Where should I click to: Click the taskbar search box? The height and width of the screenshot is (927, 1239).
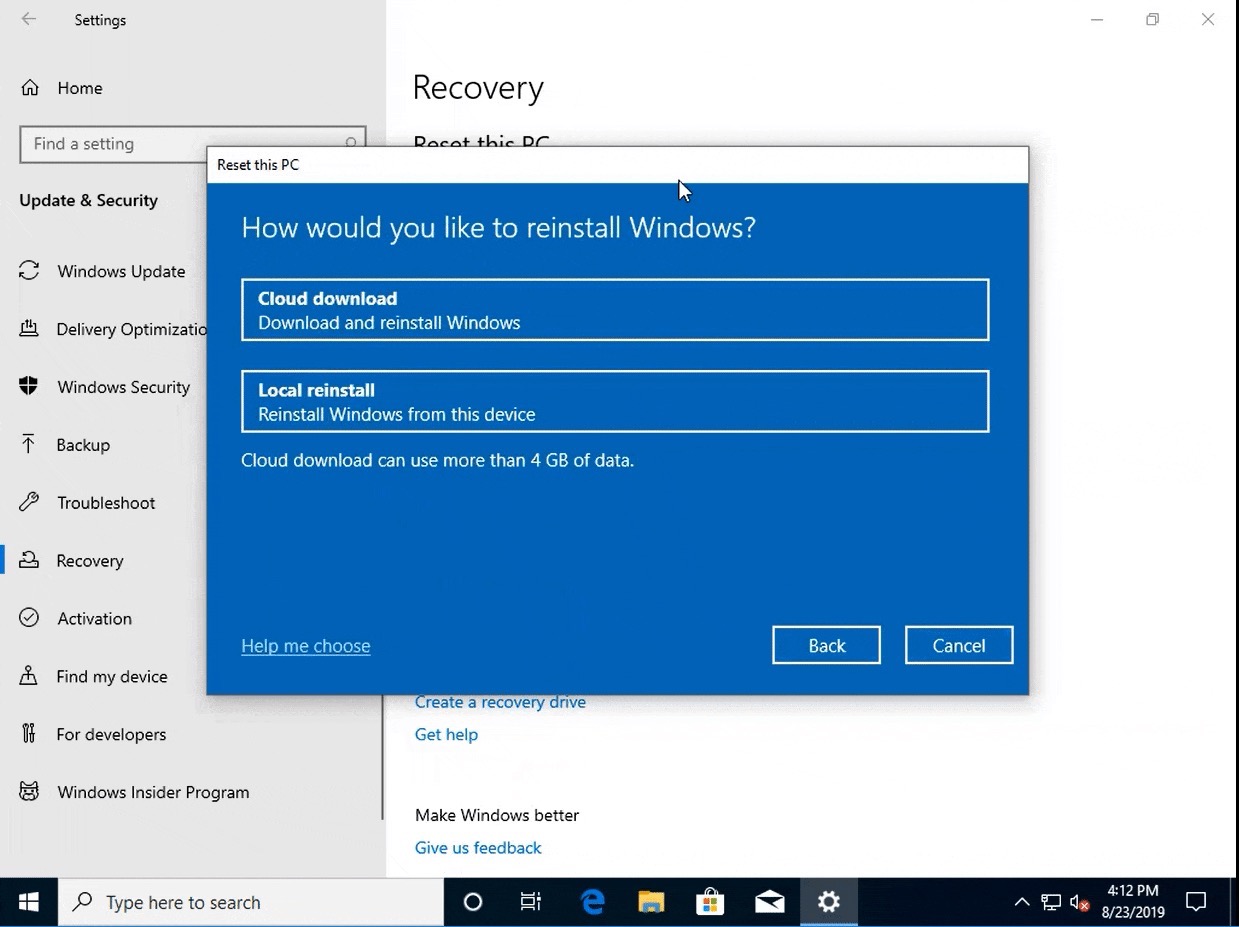click(x=250, y=902)
